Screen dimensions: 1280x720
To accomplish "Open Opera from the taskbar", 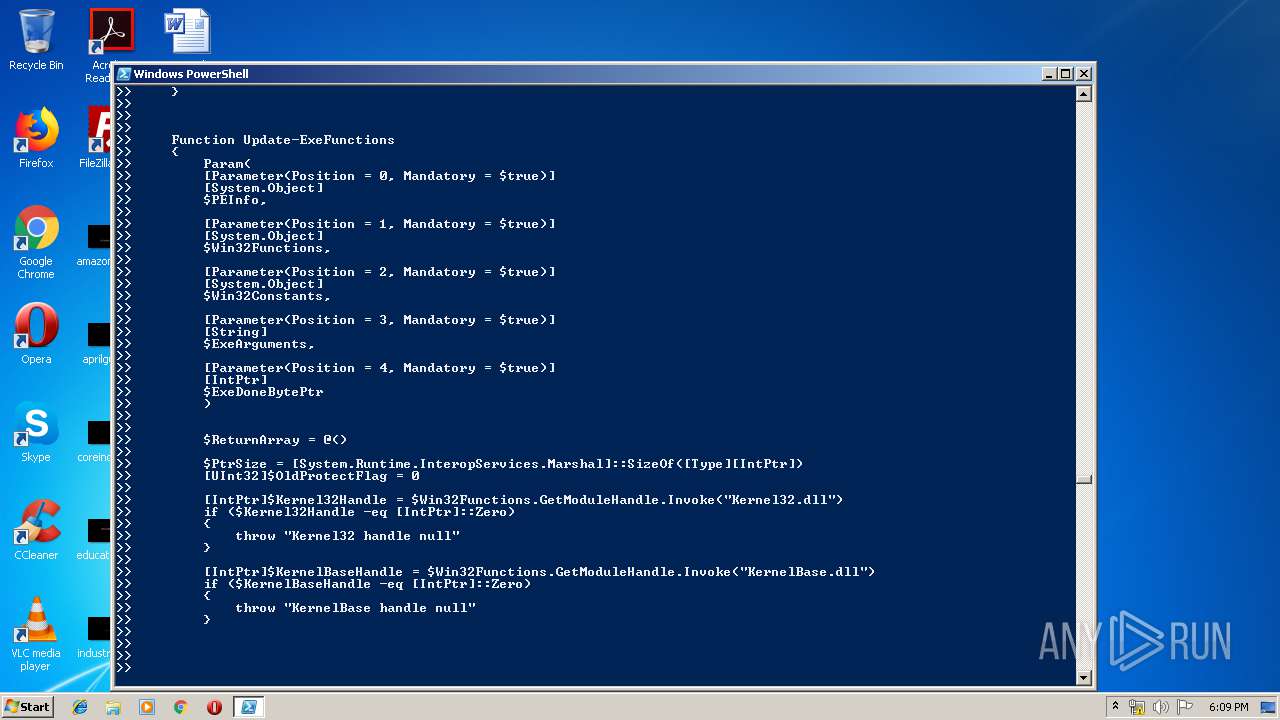I will pos(214,707).
